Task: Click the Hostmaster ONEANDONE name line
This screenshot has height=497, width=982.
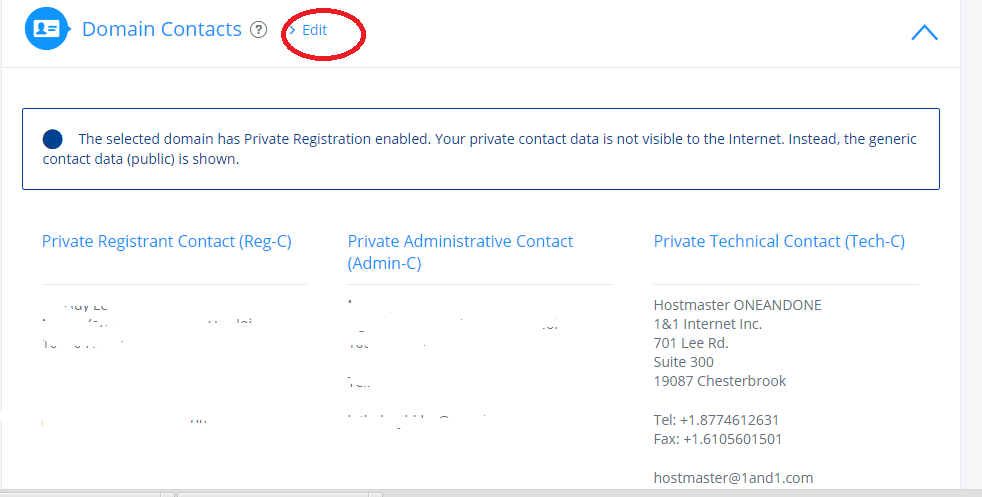Action: [x=737, y=305]
